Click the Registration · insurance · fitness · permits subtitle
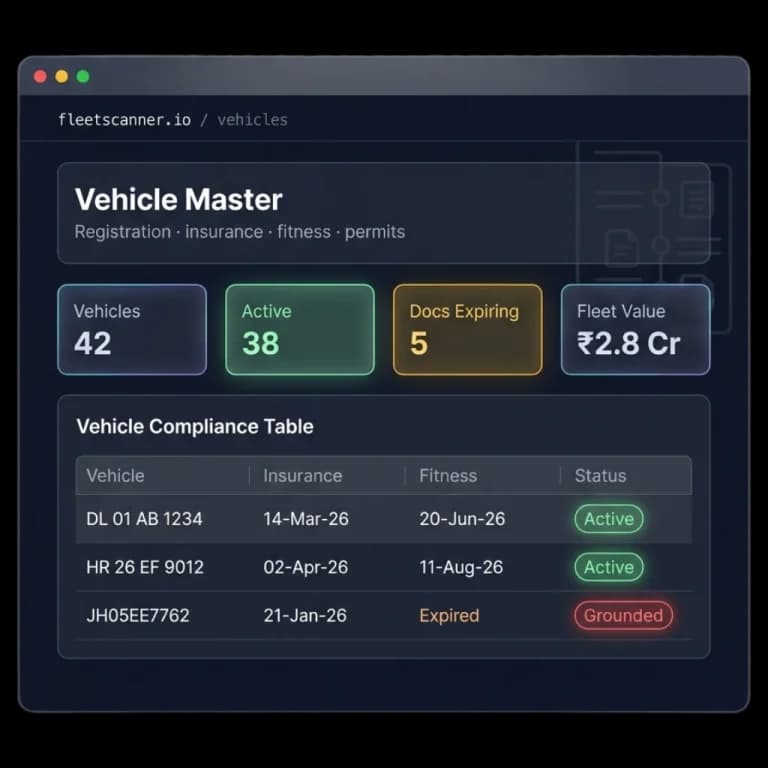 pos(240,232)
